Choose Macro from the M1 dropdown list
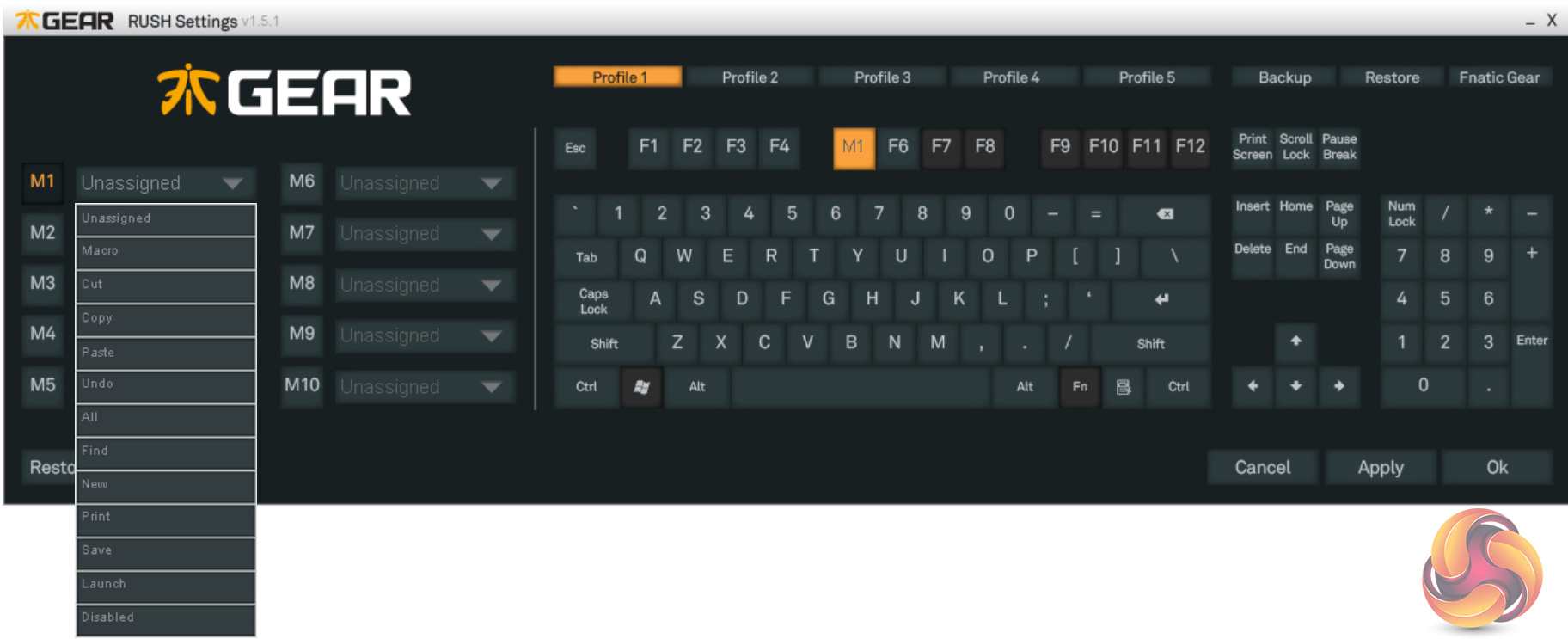The width and height of the screenshot is (1568, 639). coord(166,253)
